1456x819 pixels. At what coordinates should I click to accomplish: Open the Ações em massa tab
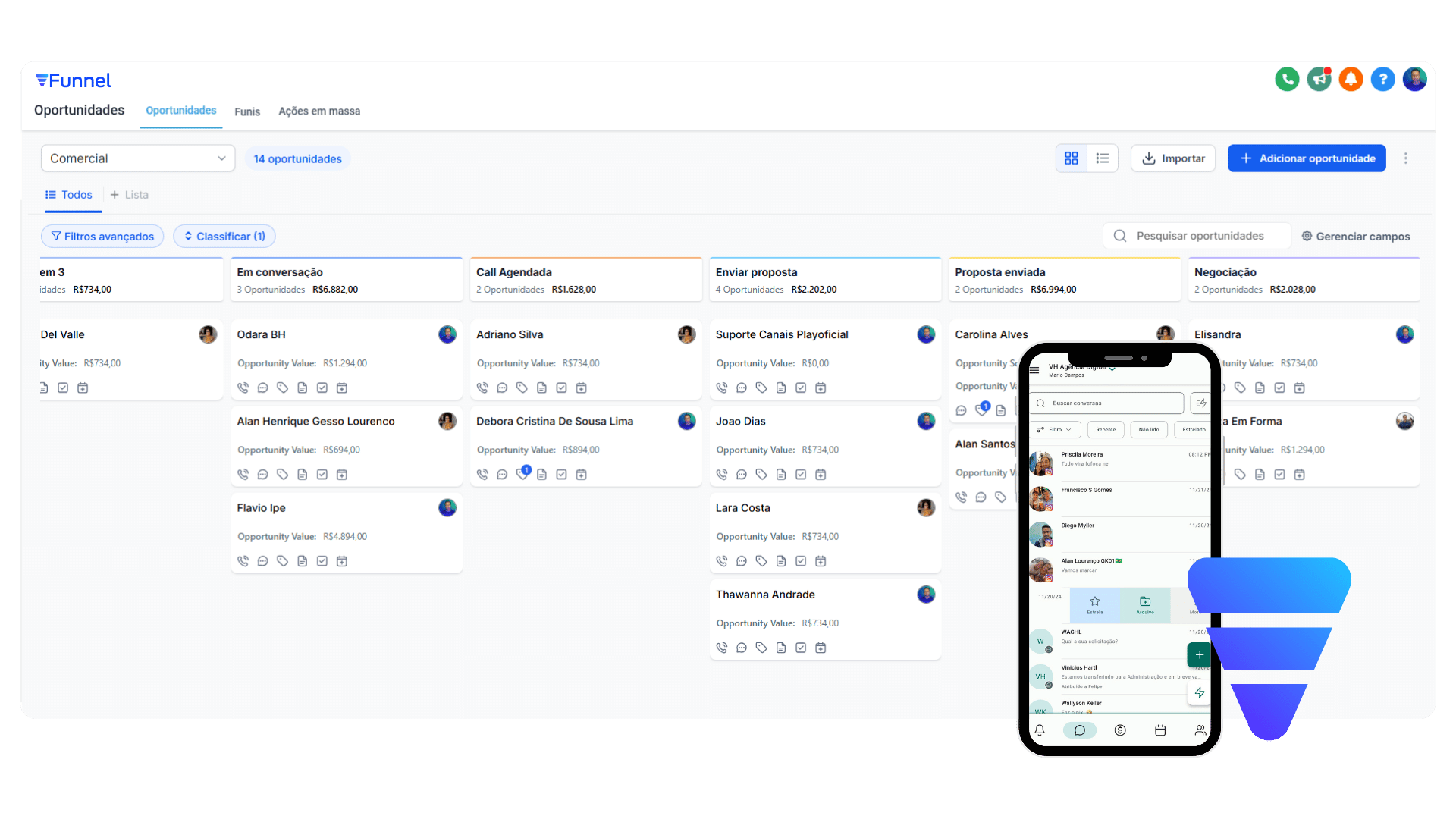(319, 111)
